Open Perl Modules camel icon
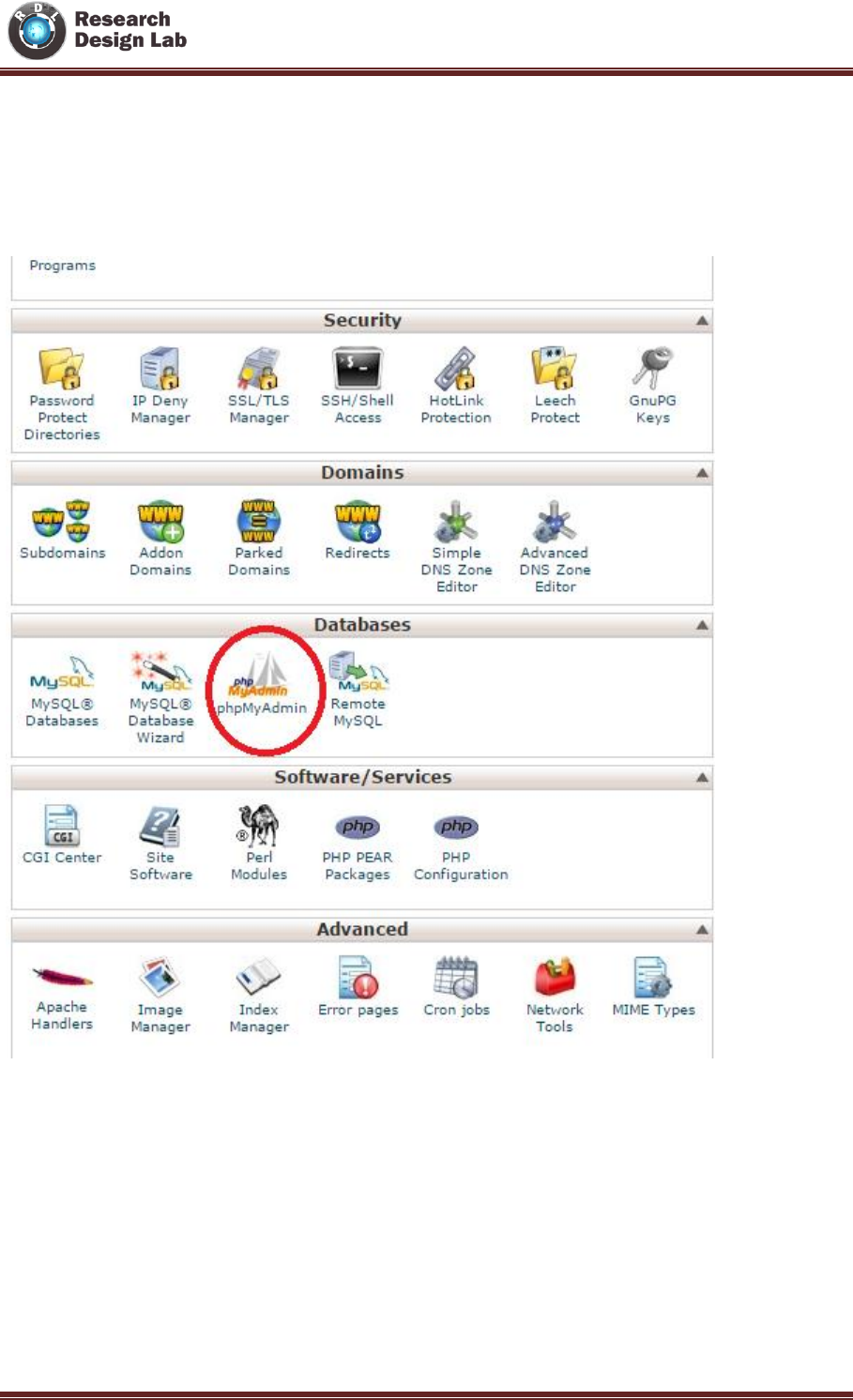Screen dimensions: 853x1400 point(257,826)
